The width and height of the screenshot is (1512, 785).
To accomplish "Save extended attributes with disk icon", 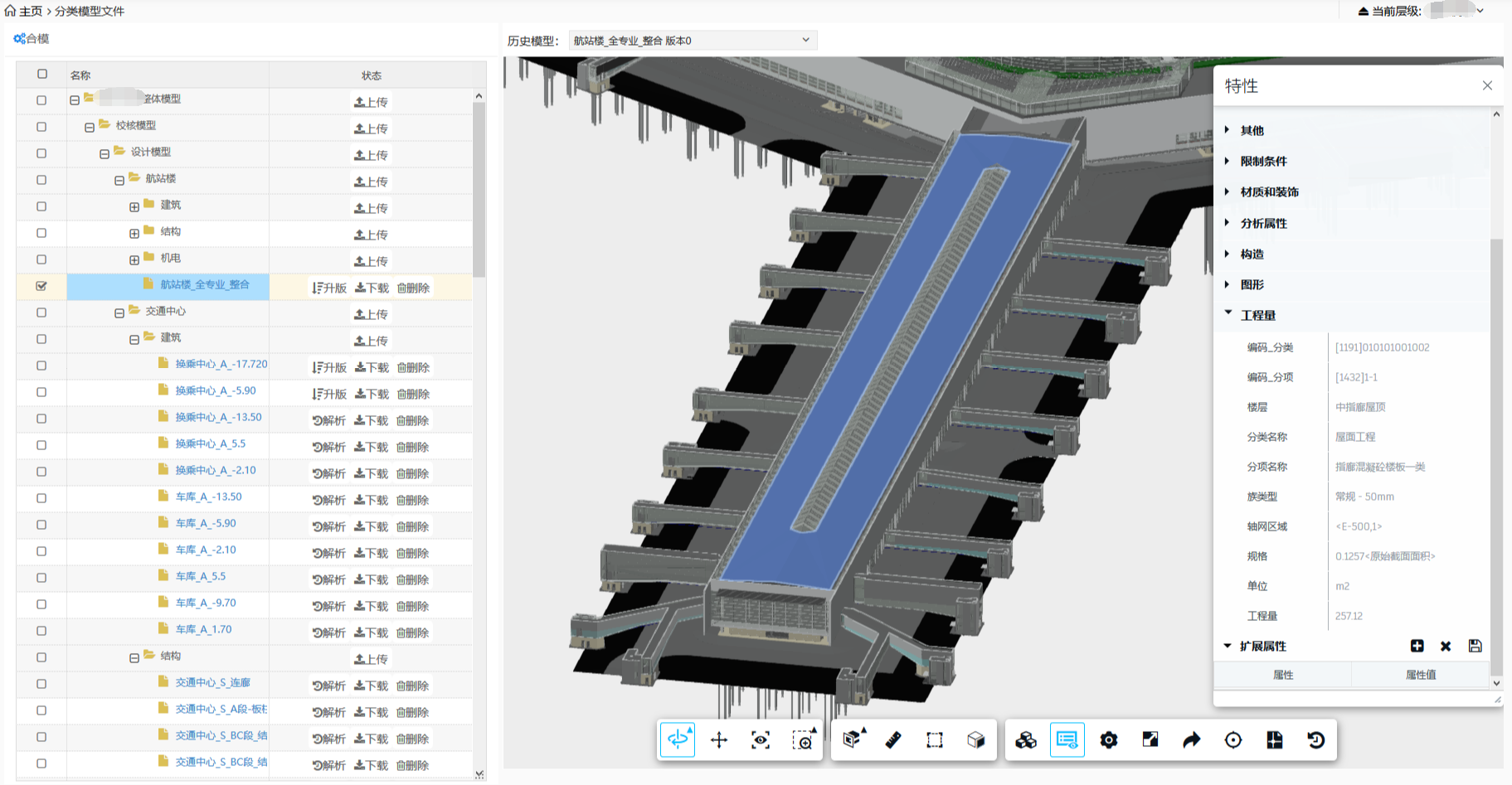I will (1475, 646).
